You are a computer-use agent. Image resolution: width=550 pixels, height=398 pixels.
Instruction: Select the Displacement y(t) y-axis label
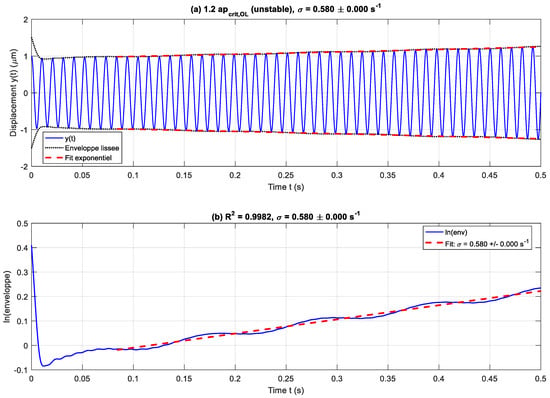pyautogui.click(x=13, y=93)
